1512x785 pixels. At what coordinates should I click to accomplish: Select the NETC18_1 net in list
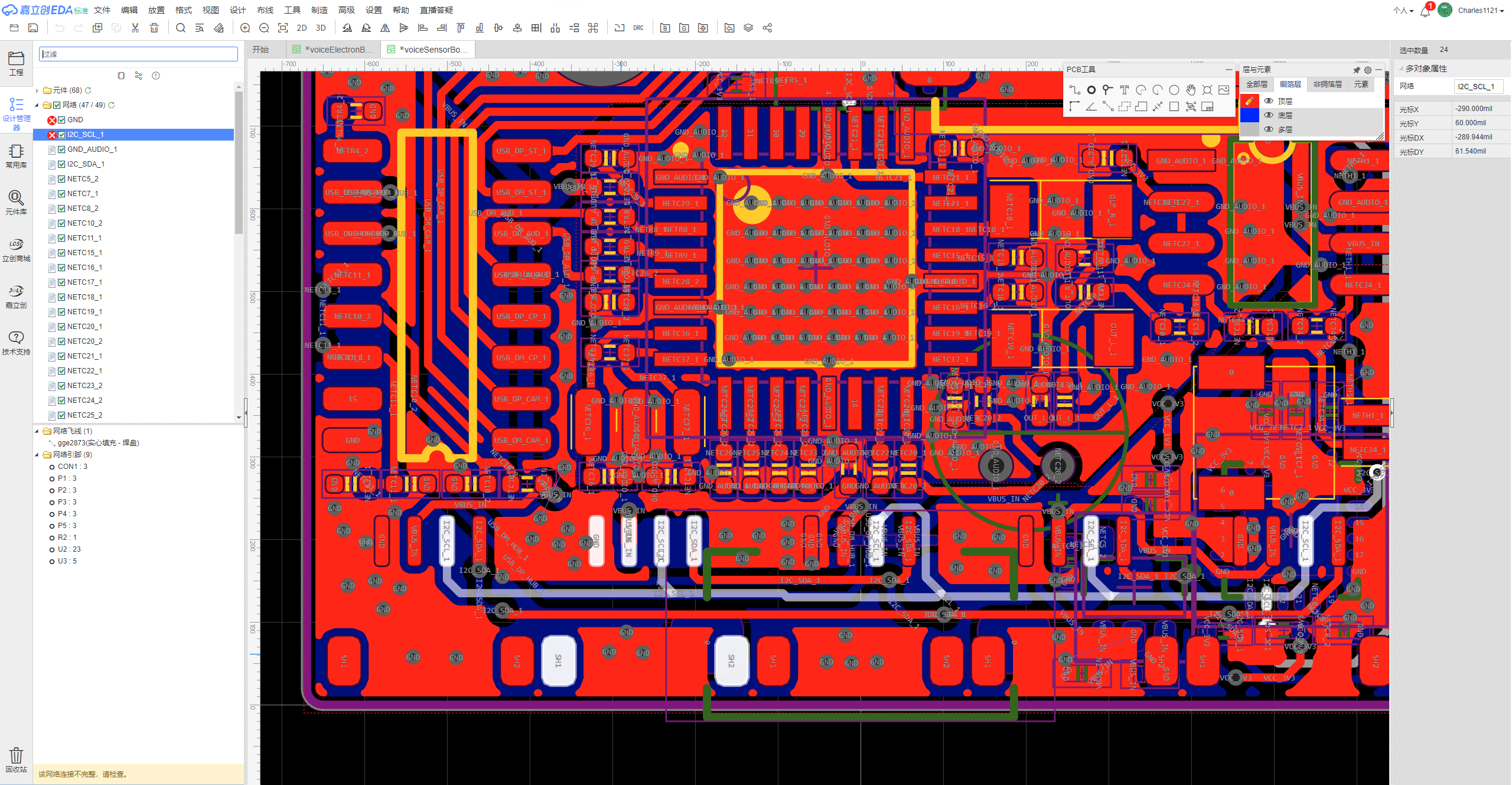click(x=84, y=297)
